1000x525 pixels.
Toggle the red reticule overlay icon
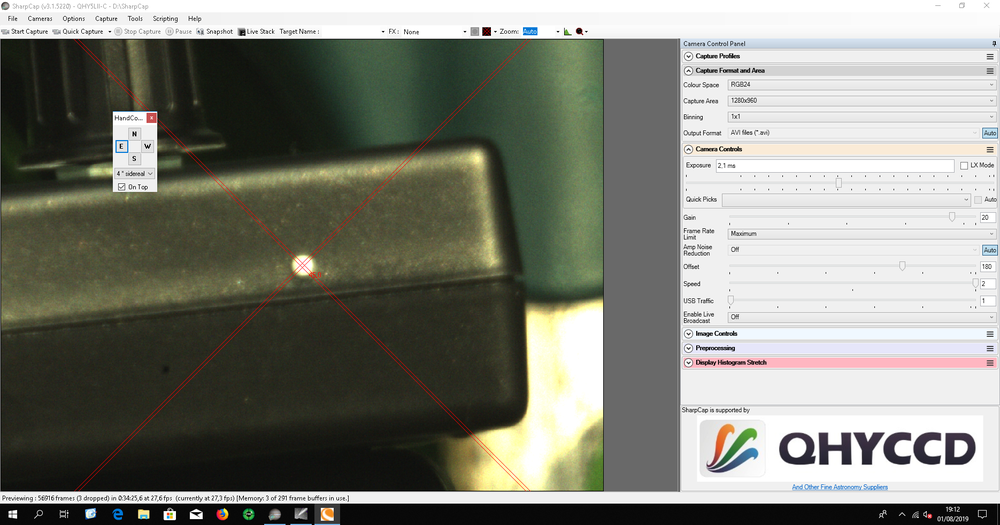point(487,31)
